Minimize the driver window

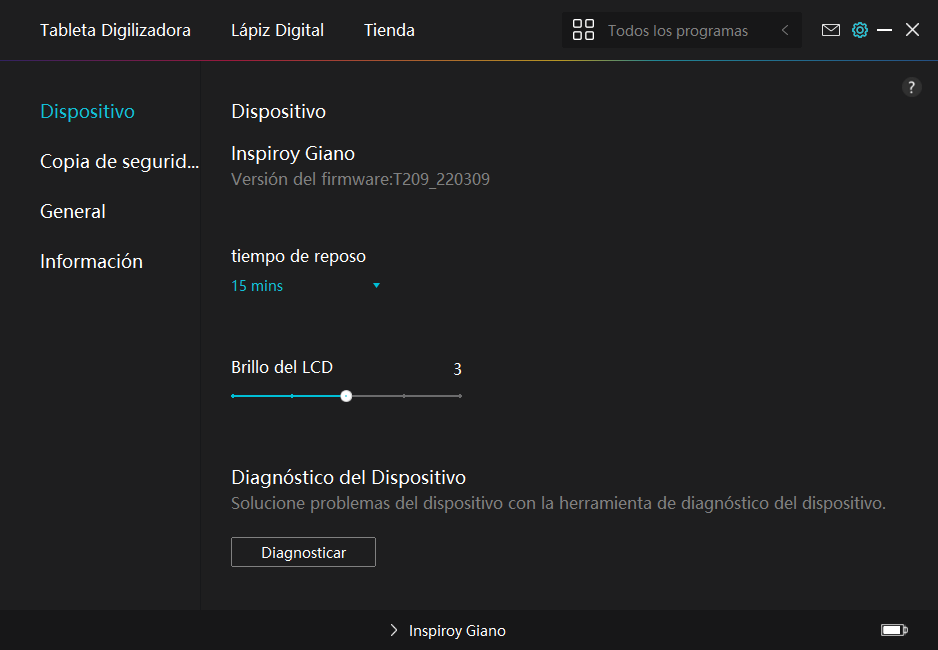tap(884, 30)
